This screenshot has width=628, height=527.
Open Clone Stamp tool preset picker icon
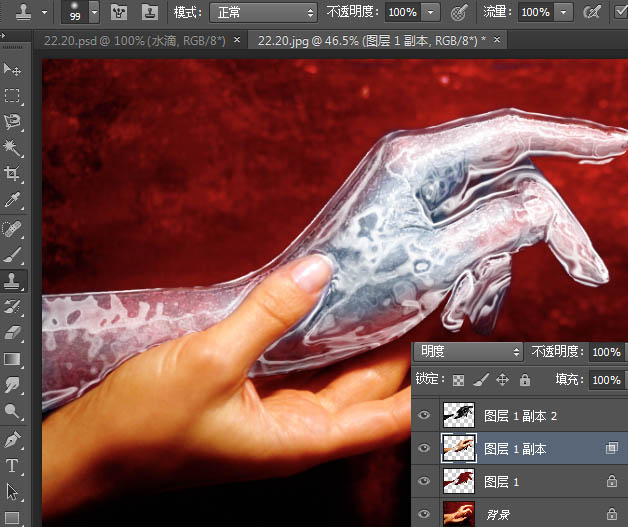(23, 12)
